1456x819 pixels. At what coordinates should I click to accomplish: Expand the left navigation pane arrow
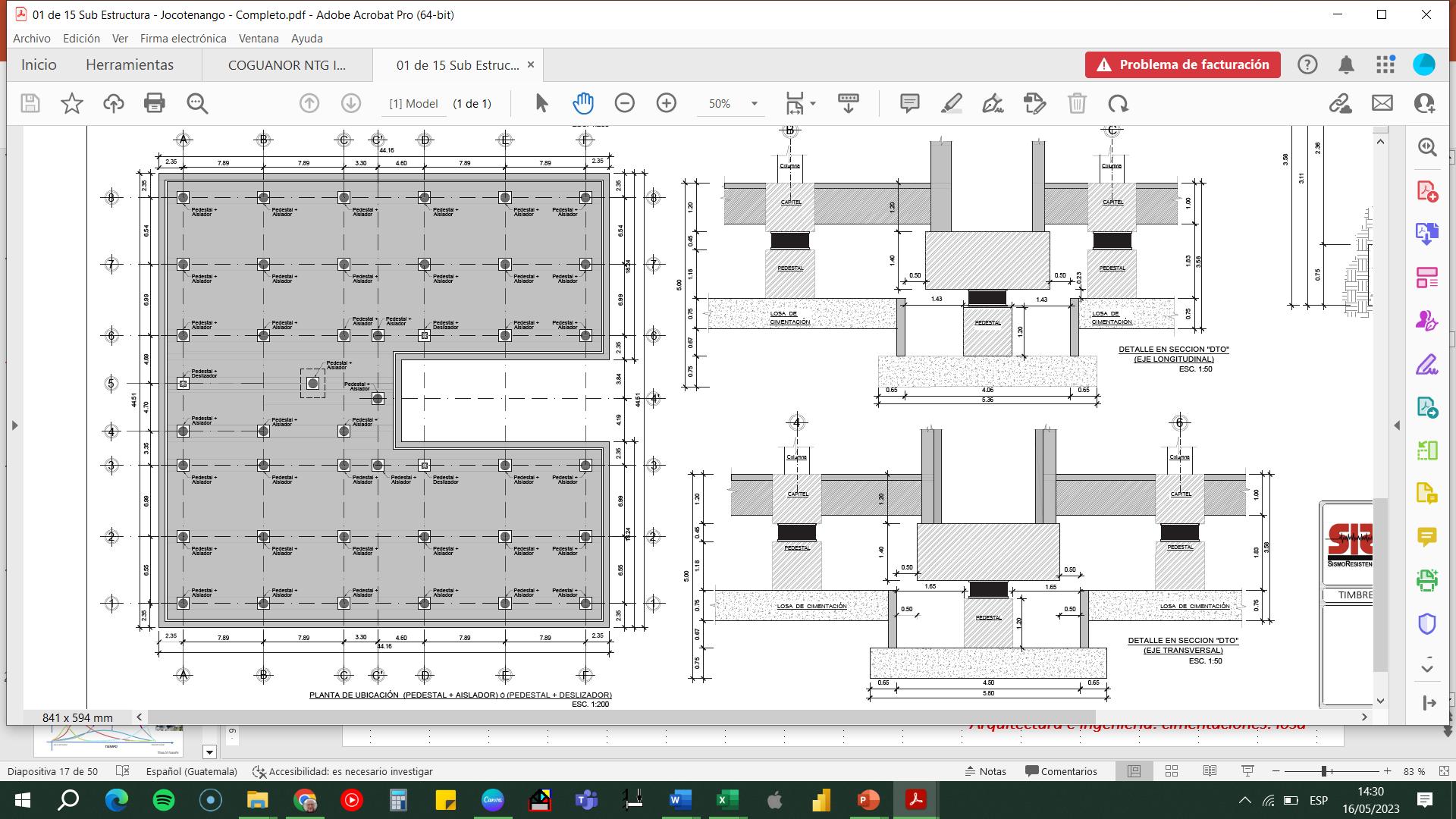14,425
